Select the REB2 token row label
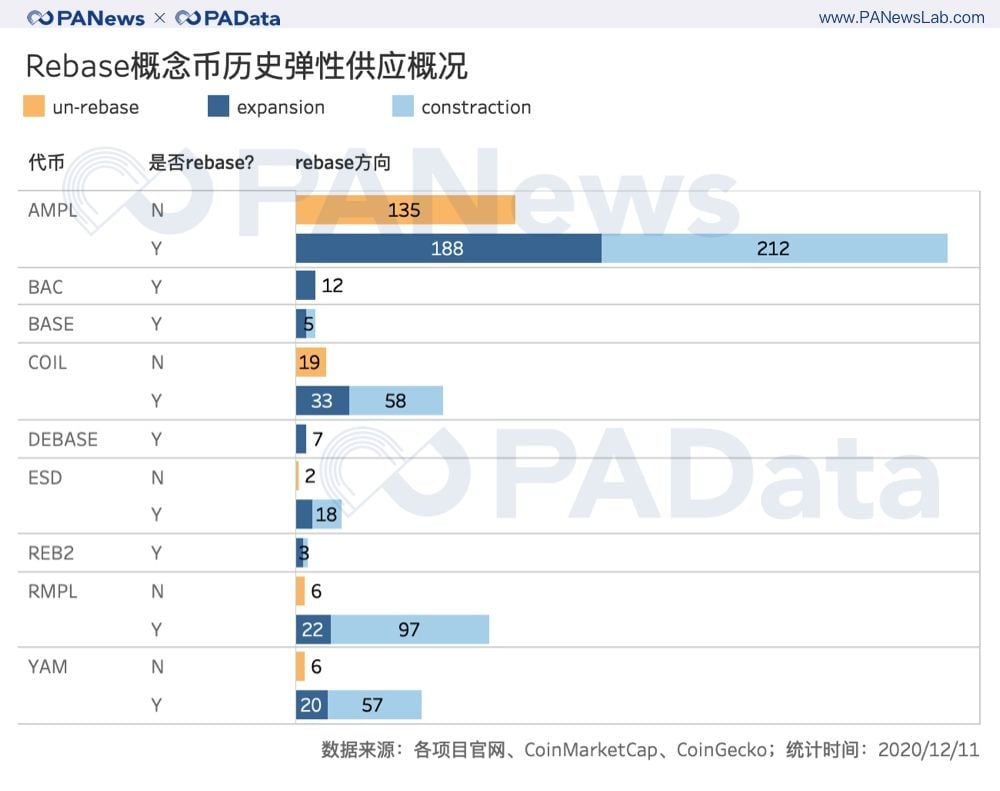Screen dimensions: 1000x791 (52, 553)
